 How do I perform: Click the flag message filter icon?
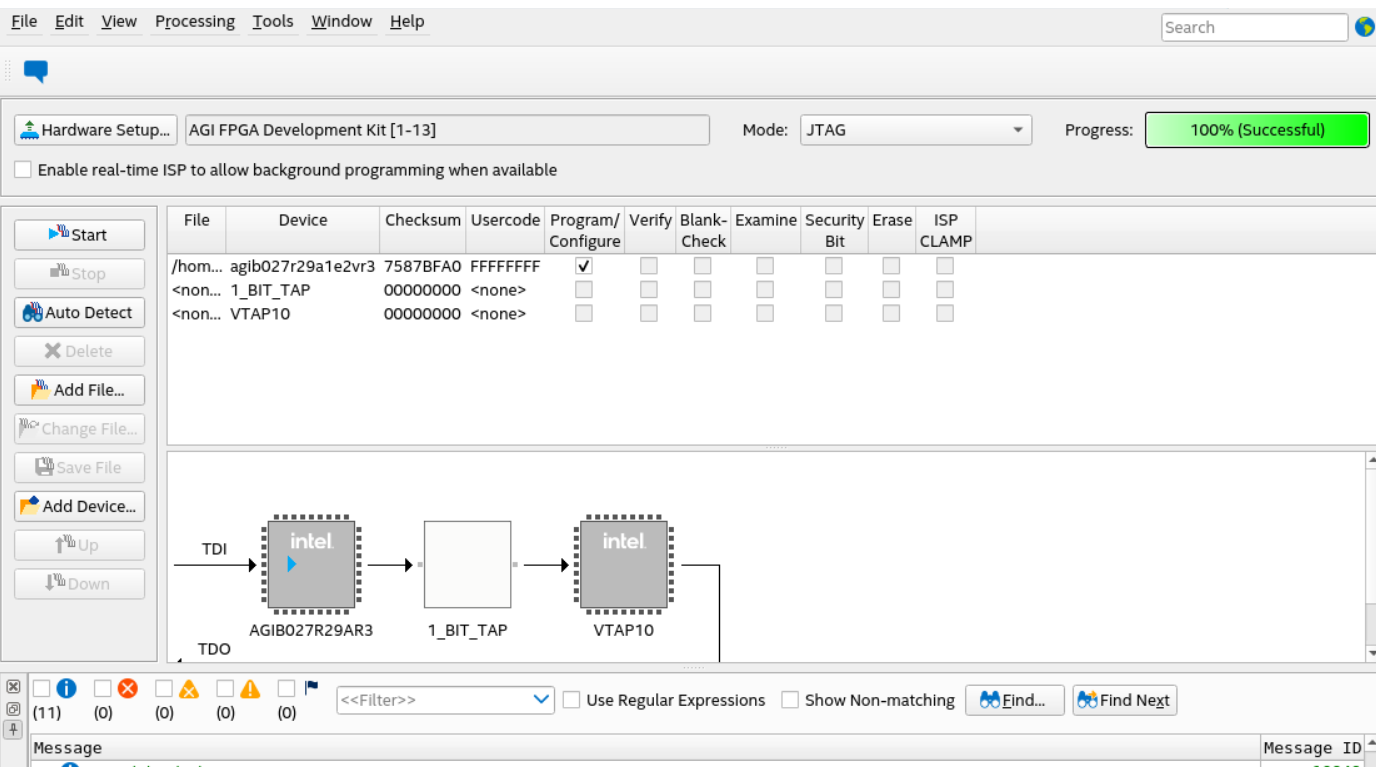point(311,688)
